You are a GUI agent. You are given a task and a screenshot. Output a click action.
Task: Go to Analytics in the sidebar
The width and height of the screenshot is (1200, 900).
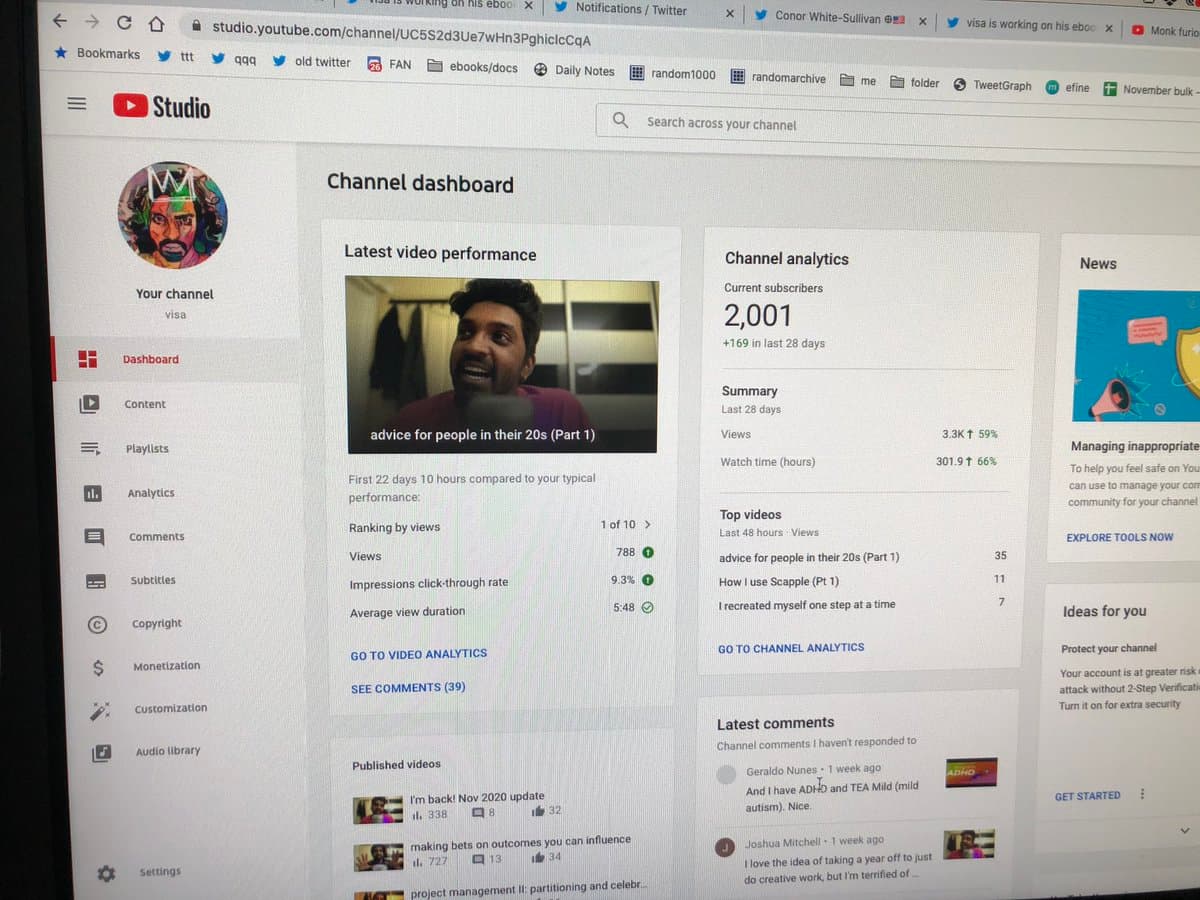pos(150,493)
